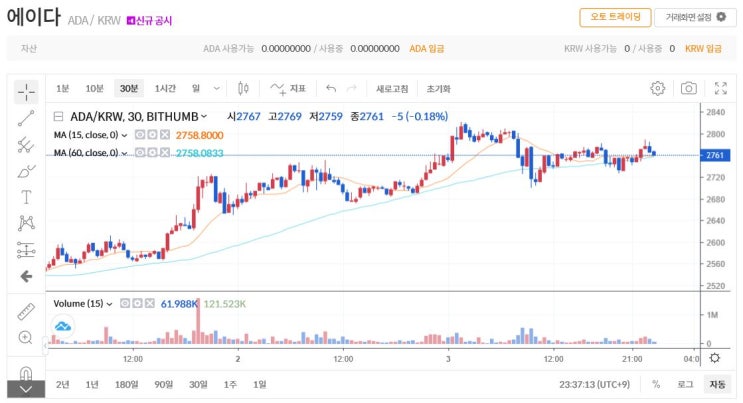The image size is (743, 403).
Task: Open the interval dropdown next to 일
Action: tap(216, 89)
